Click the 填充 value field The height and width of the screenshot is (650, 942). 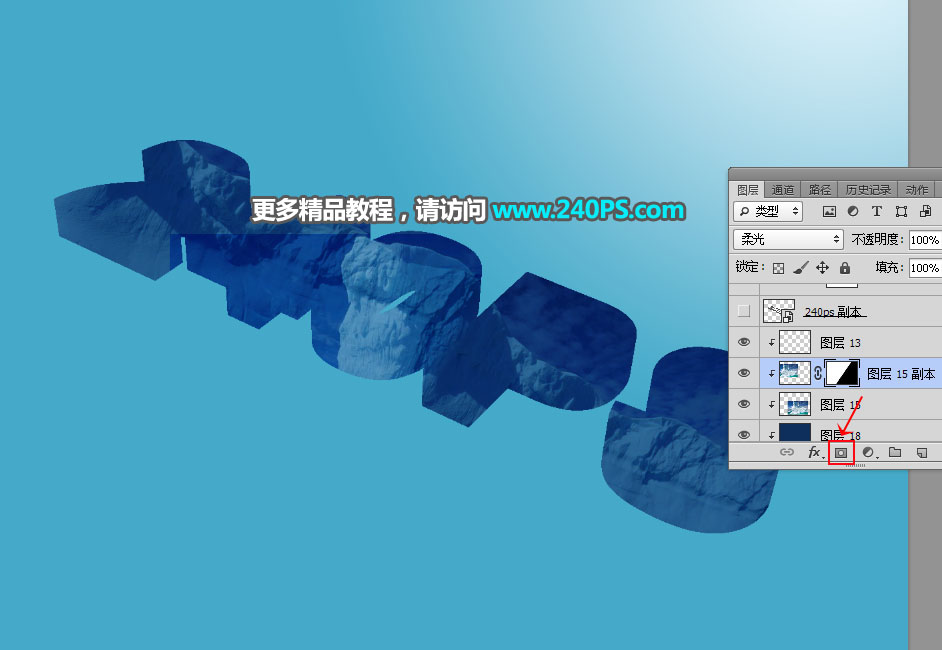925,268
